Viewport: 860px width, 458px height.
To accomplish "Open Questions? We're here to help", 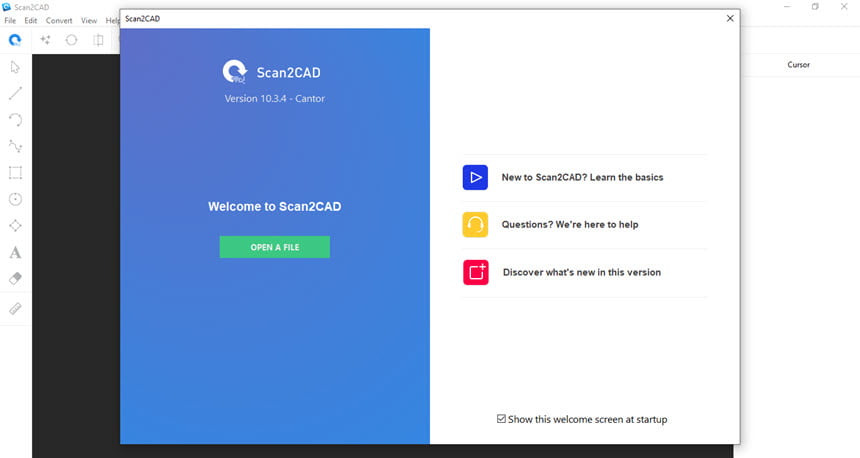I will click(570, 224).
